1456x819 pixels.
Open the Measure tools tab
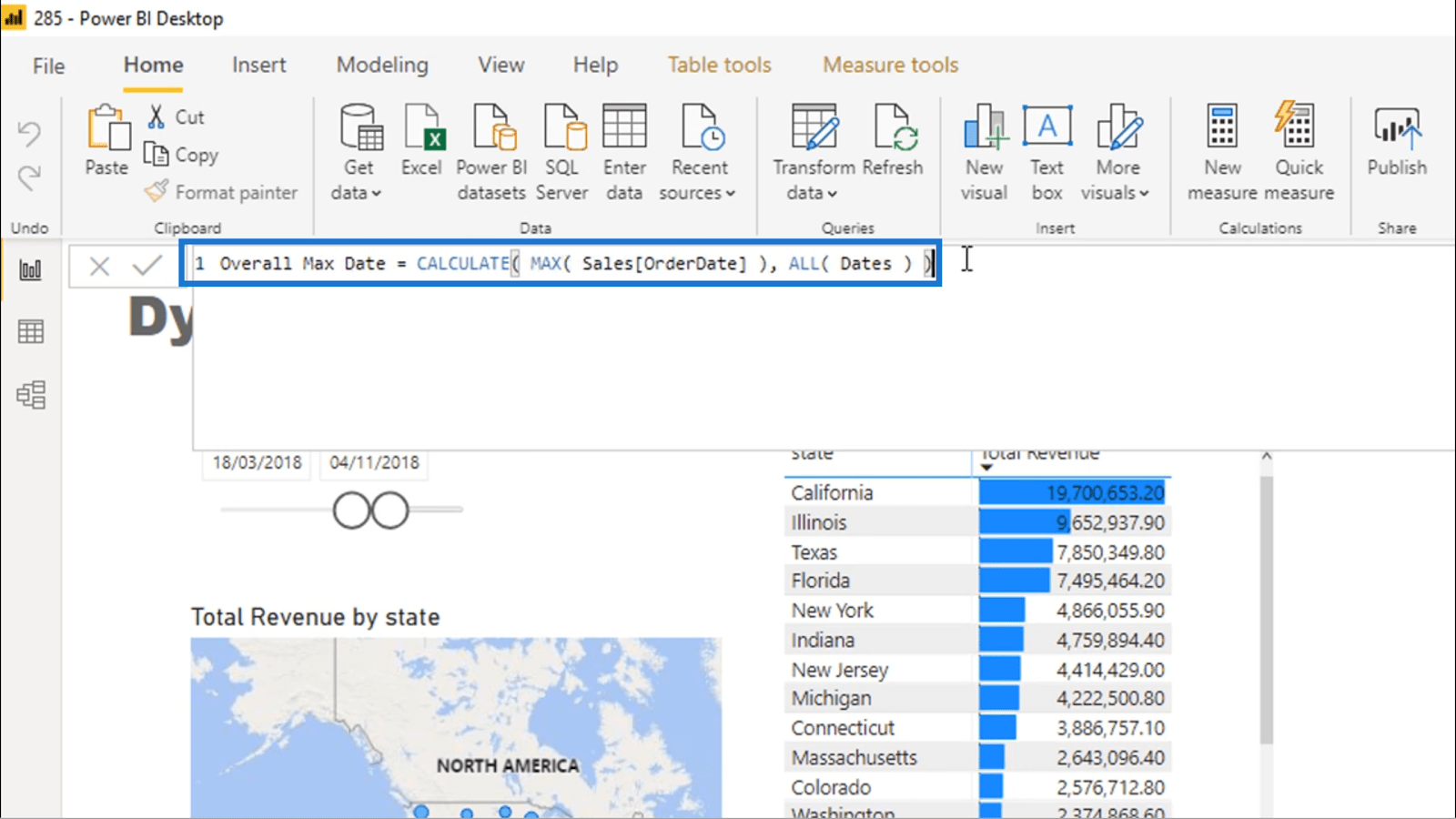click(x=890, y=65)
